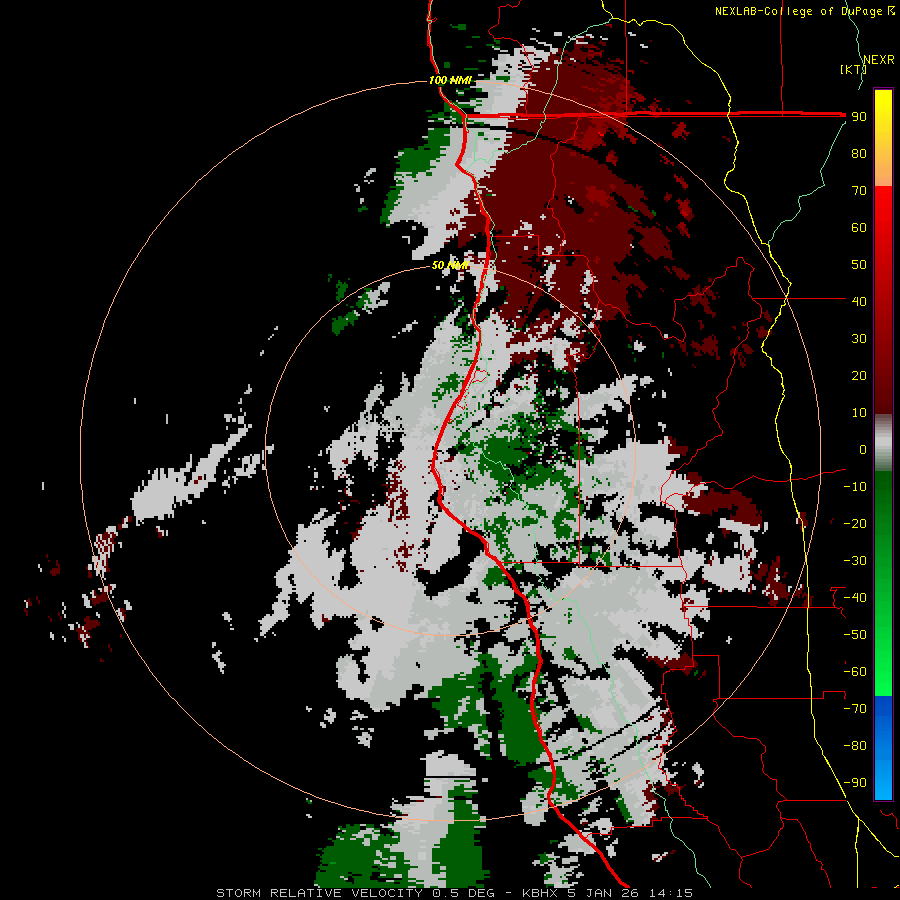Select the -60 value on the velocity scale

click(x=855, y=672)
